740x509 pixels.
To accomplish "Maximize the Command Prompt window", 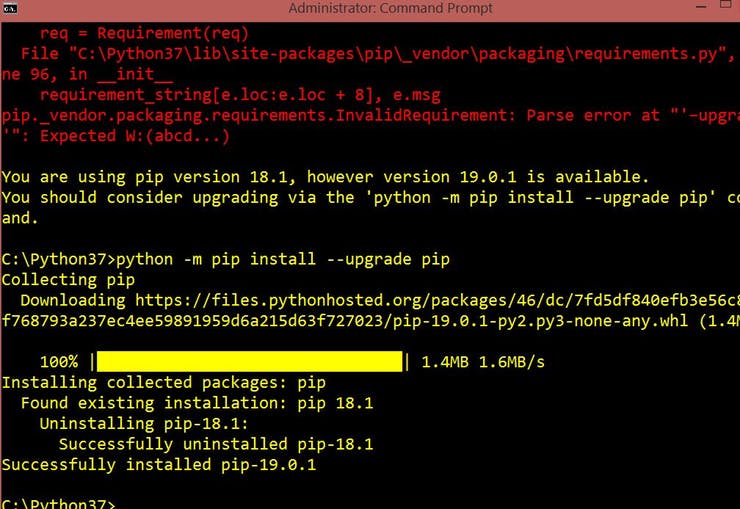I will coord(726,5).
